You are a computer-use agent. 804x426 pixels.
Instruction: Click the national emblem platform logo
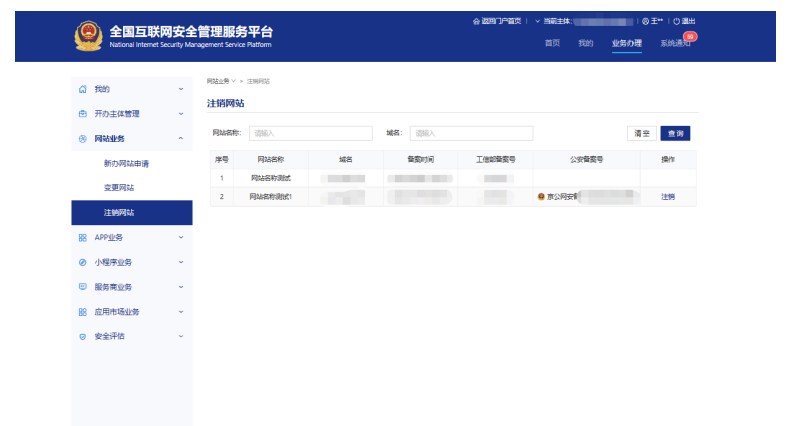(x=88, y=37)
